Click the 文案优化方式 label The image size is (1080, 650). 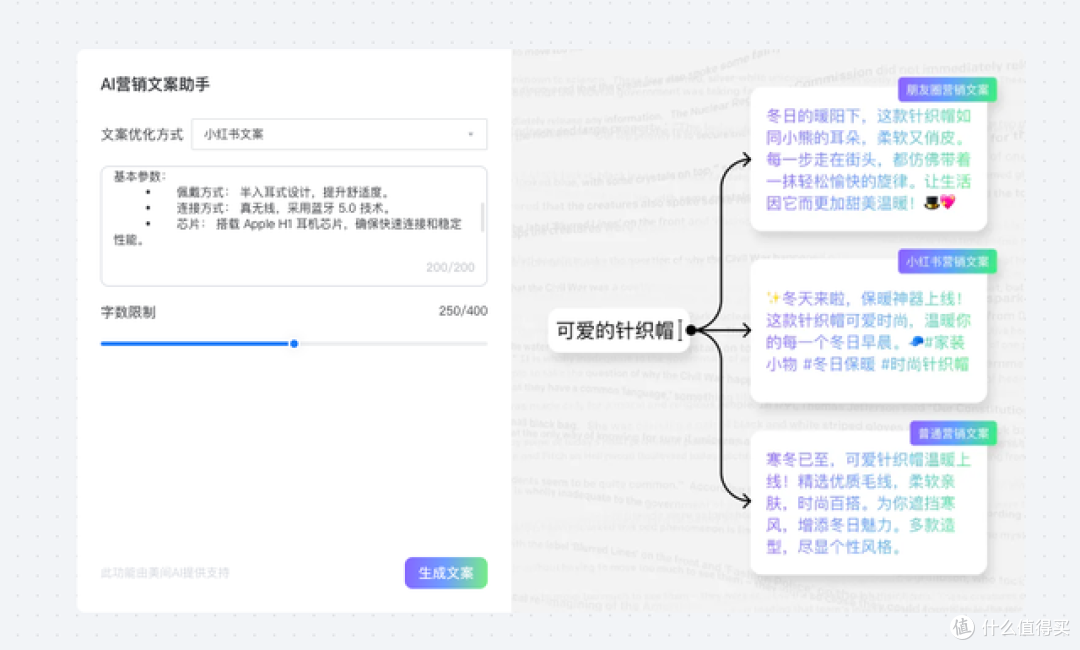(x=142, y=134)
